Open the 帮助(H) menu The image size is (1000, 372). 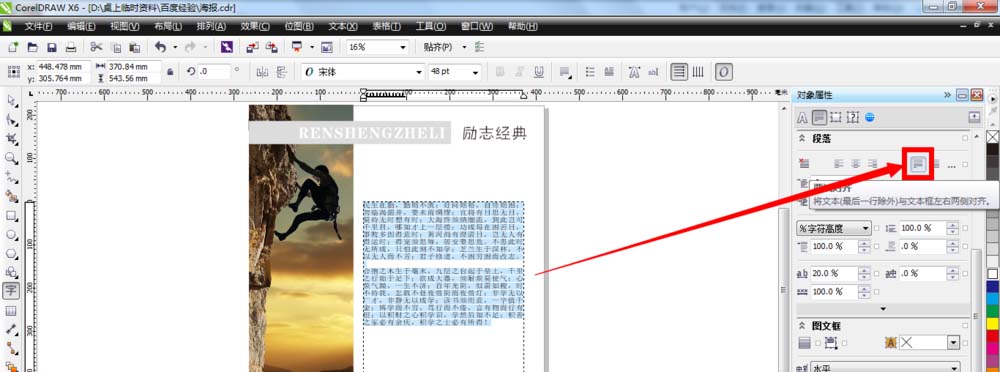tap(522, 26)
